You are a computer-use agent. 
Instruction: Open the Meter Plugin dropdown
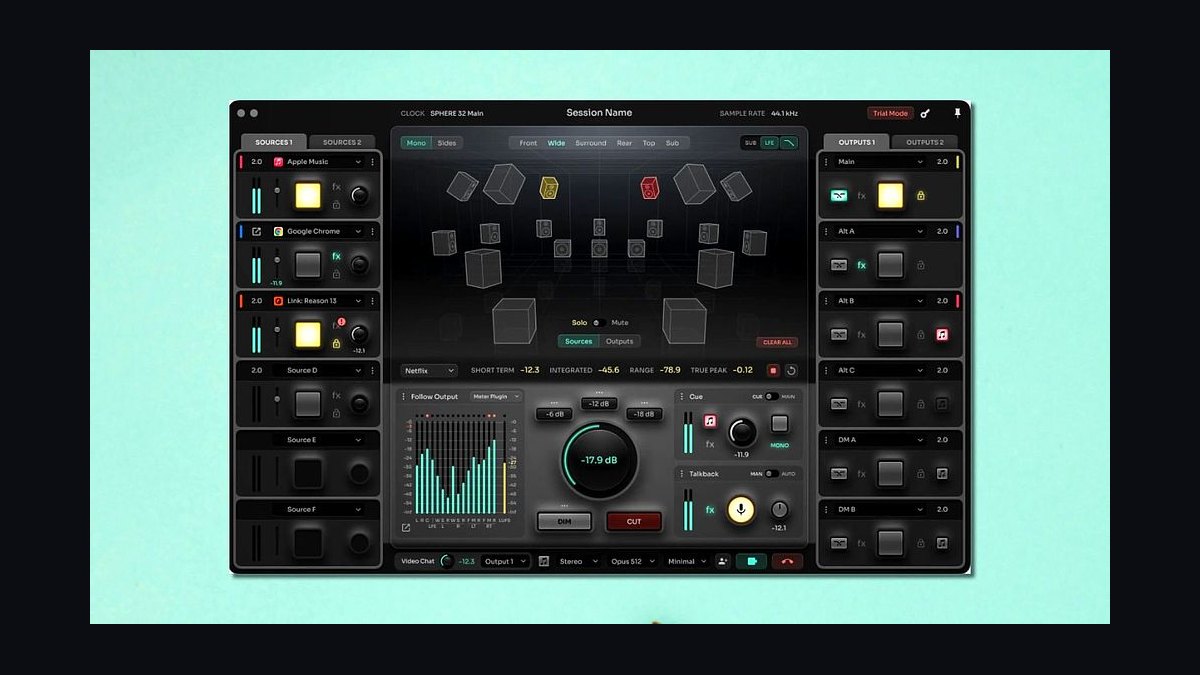pos(497,397)
